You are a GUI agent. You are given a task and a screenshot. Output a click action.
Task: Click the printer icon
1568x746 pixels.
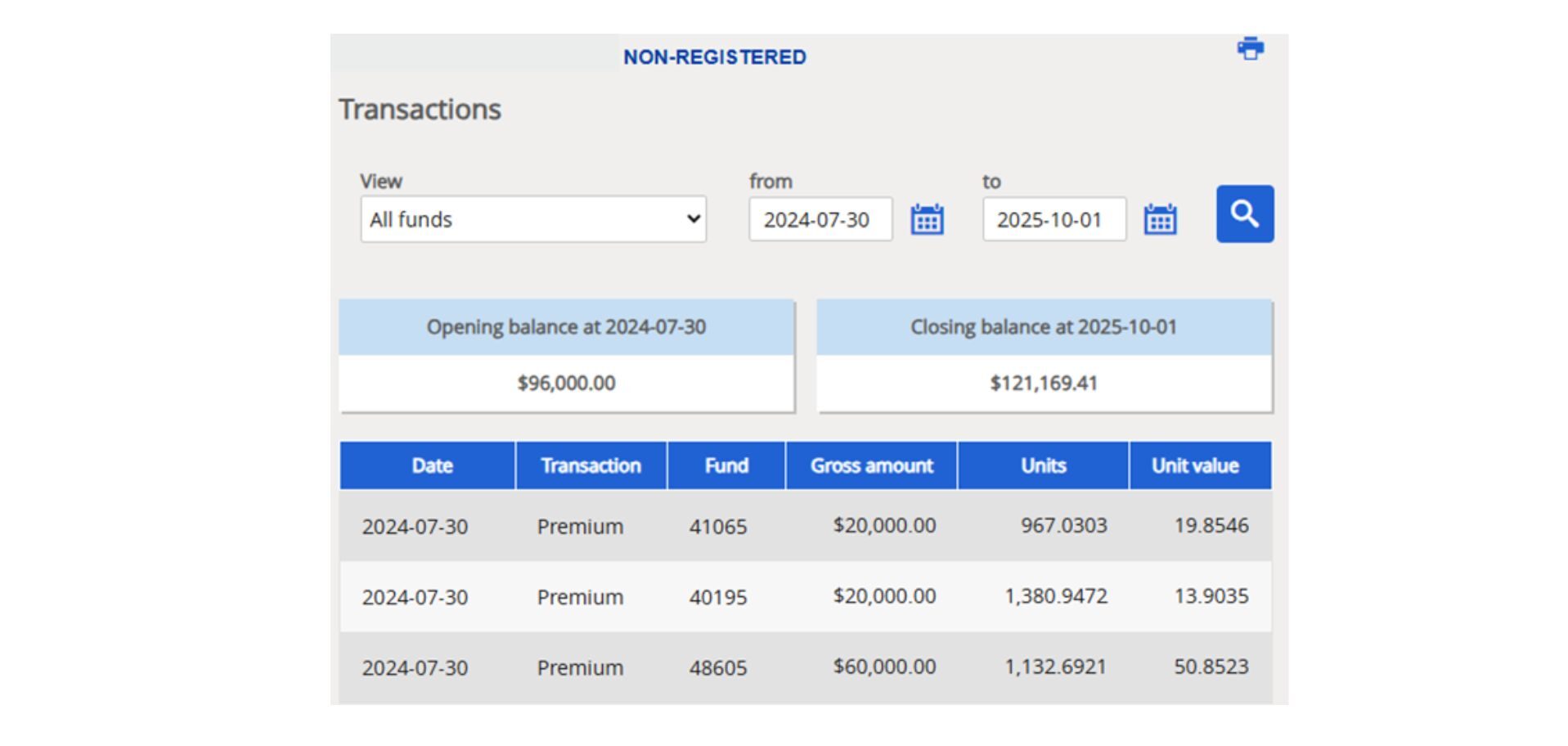(x=1250, y=49)
